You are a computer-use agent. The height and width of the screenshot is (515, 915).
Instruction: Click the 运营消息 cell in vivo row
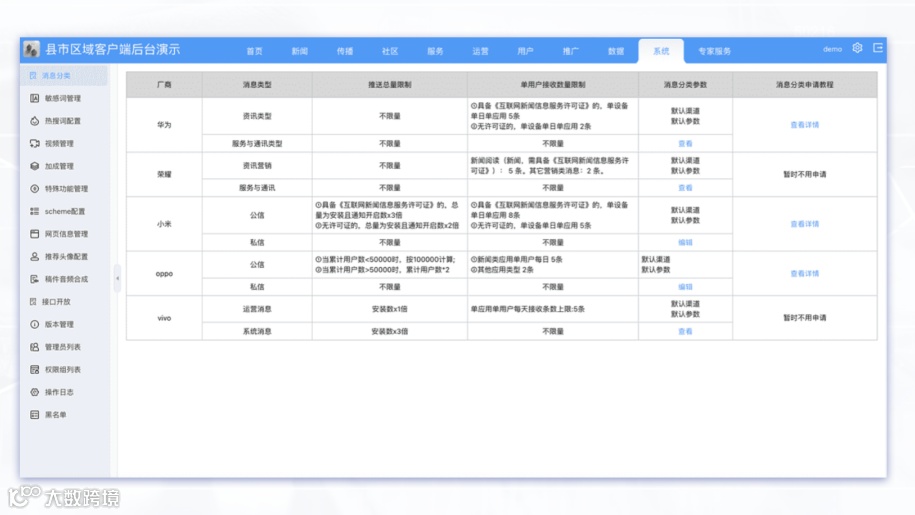pos(257,309)
